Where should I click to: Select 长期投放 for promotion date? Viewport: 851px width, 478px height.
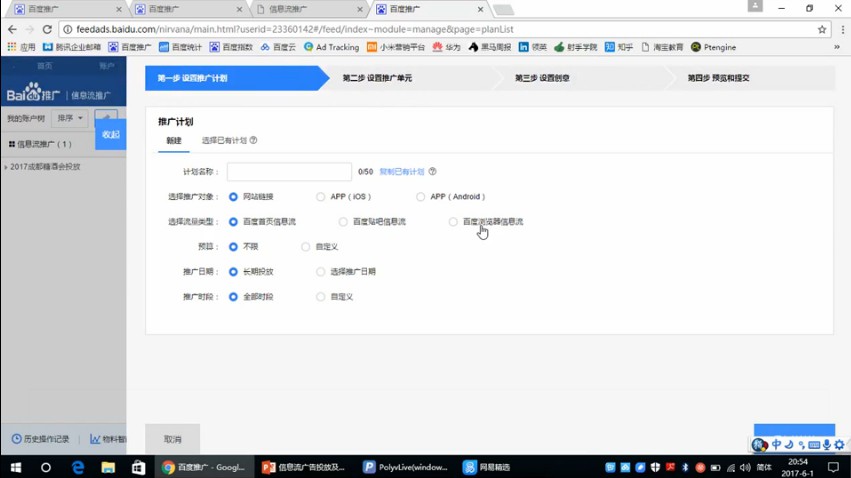(x=233, y=271)
